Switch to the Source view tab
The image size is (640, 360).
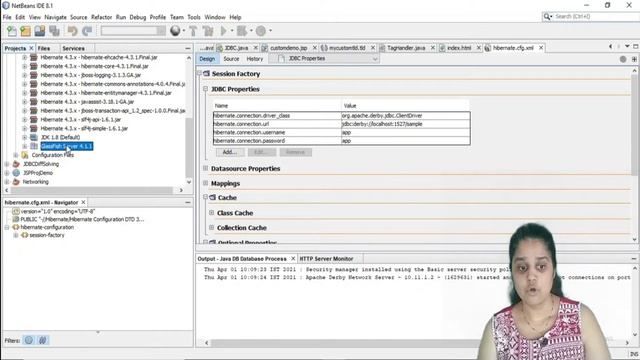[231, 59]
